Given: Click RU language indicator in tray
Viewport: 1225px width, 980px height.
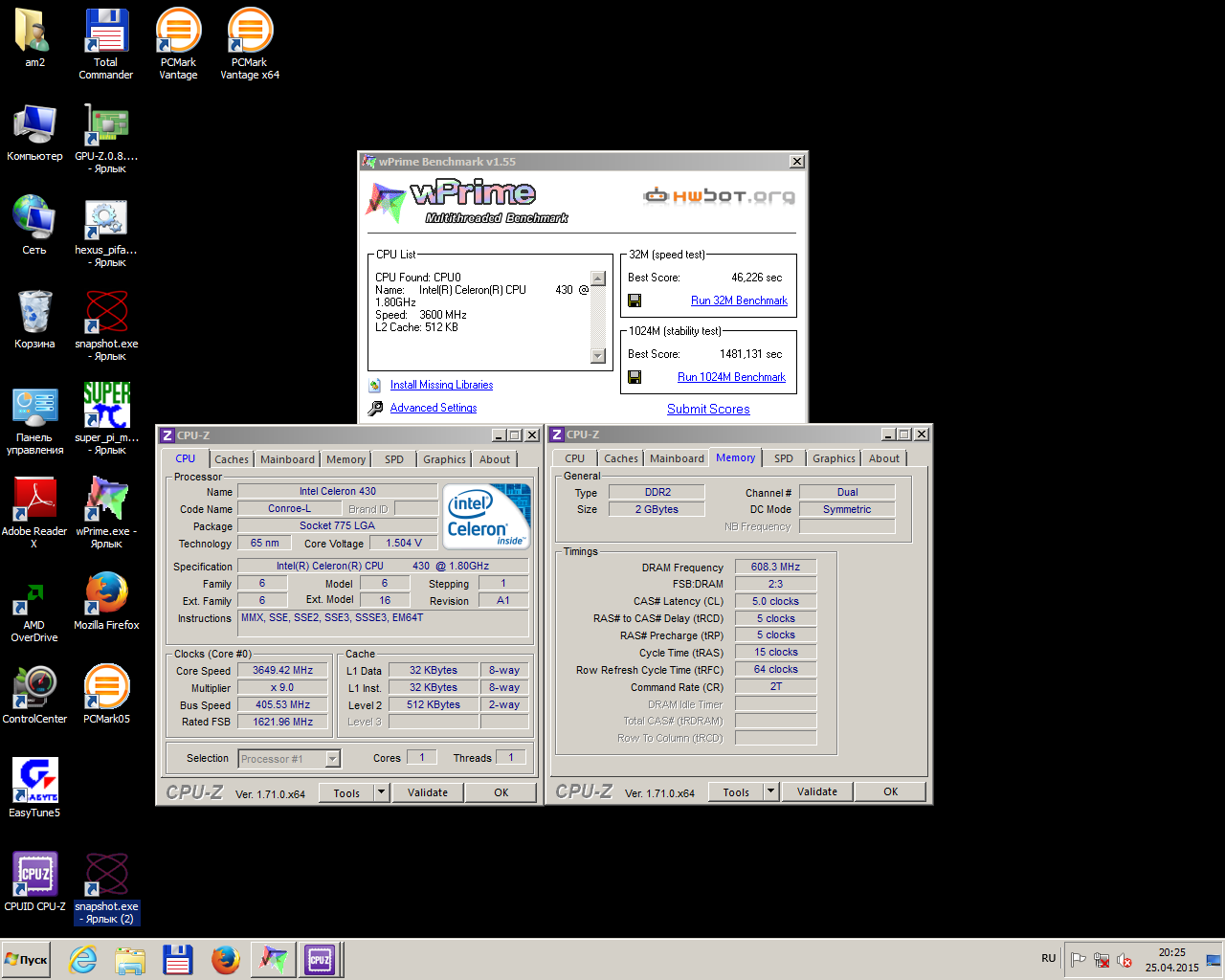Looking at the screenshot, I should point(1049,958).
